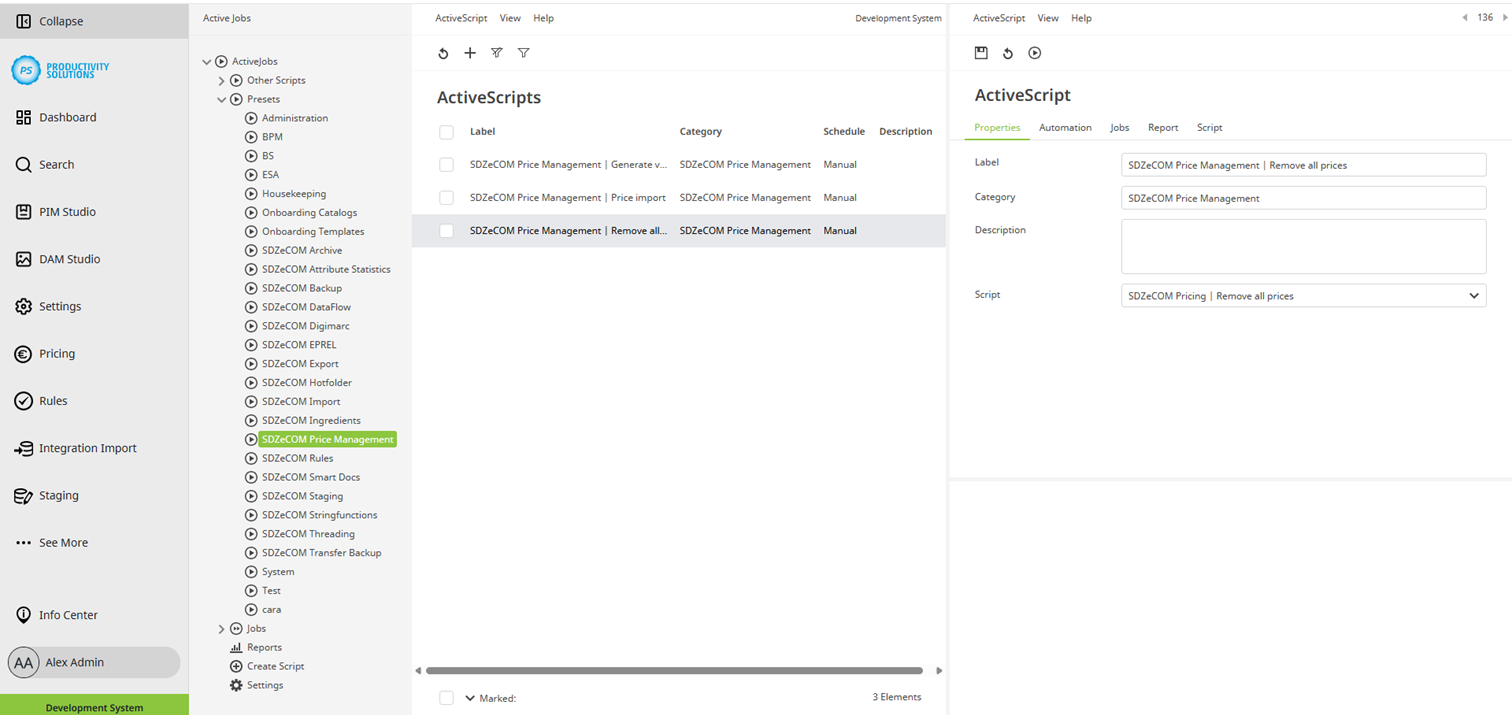This screenshot has height=715, width=1512.
Task: Click the Pricing icon in the sidebar
Action: coord(21,353)
